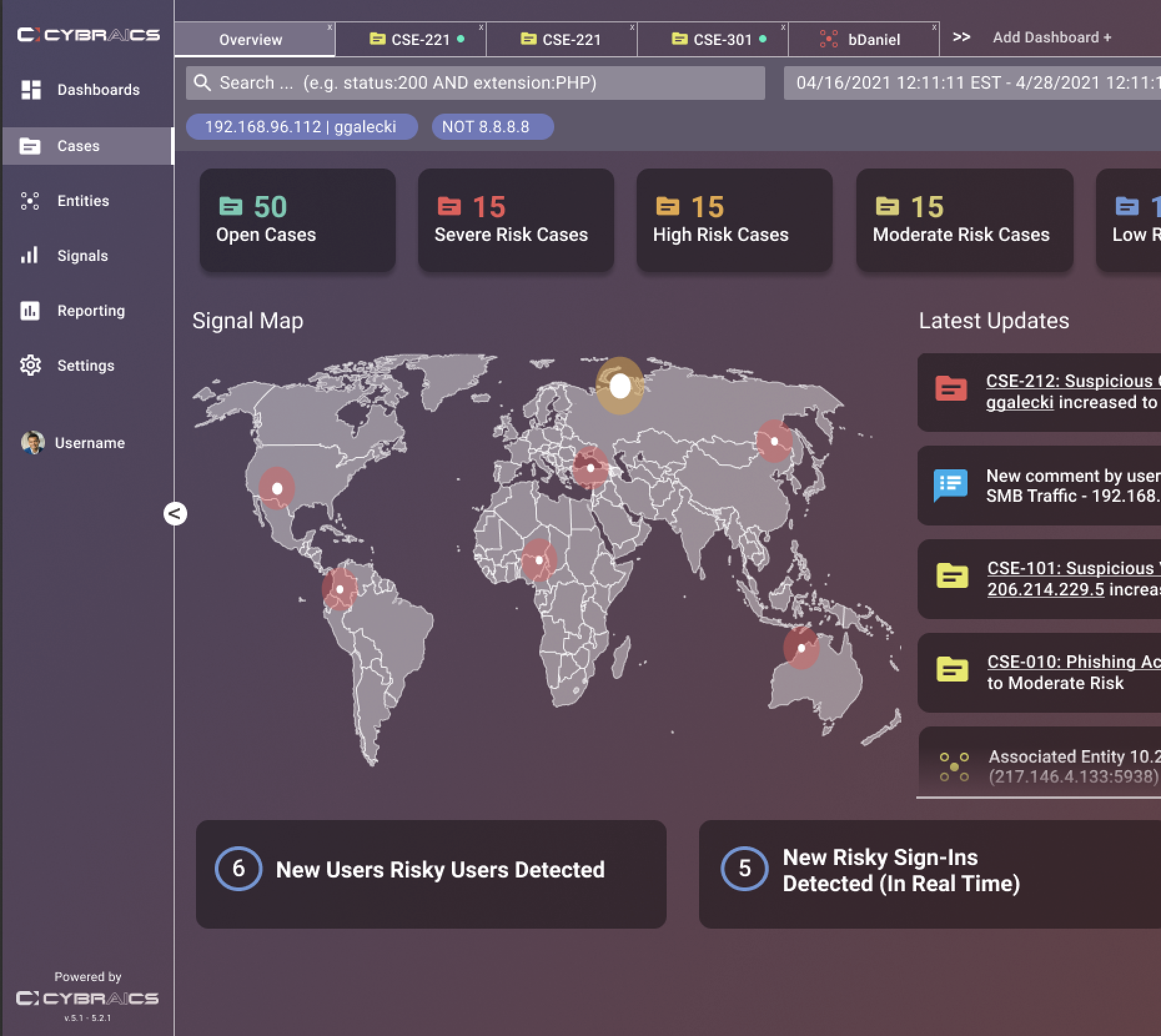Click the 192.168.96.112 | ggalecki filter chip
The image size is (1161, 1036).
tap(301, 127)
